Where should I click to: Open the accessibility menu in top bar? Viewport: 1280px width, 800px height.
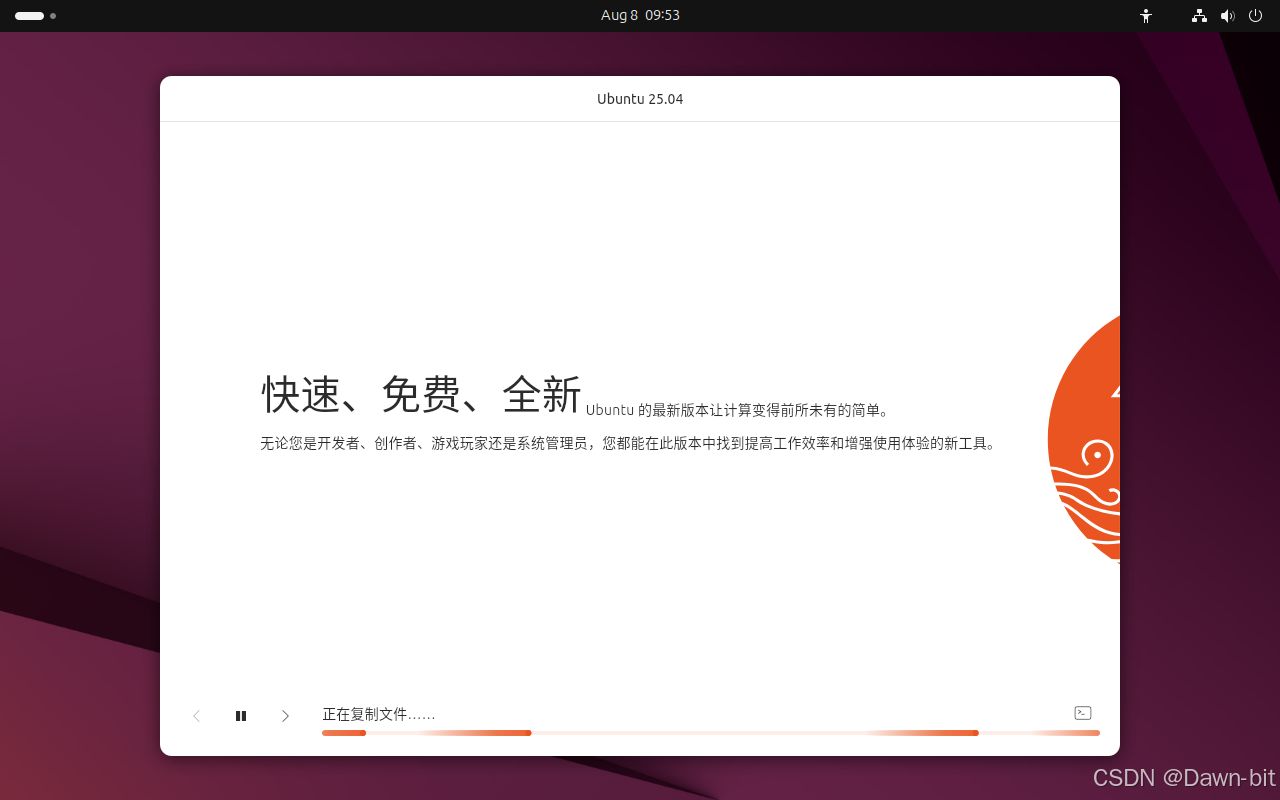(1146, 16)
